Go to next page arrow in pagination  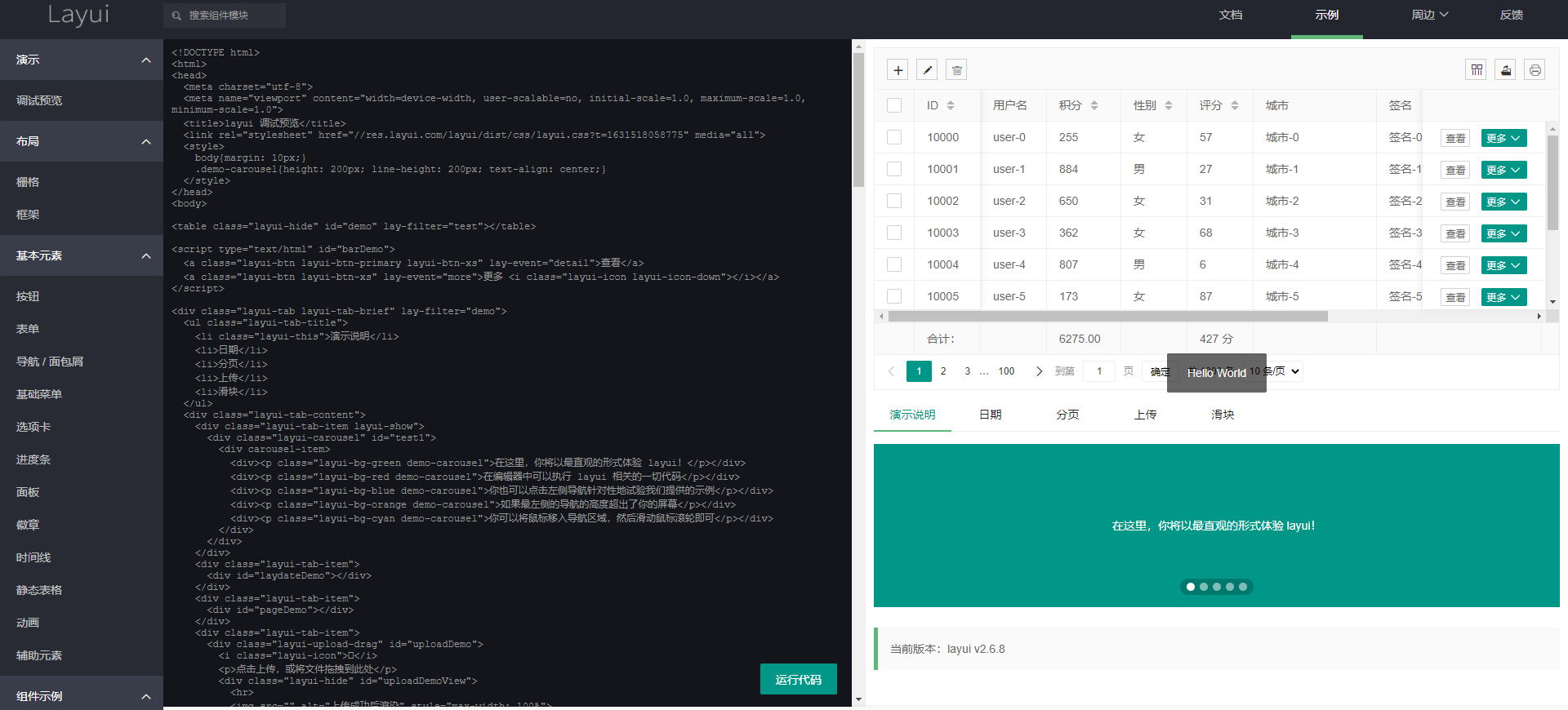[1039, 371]
